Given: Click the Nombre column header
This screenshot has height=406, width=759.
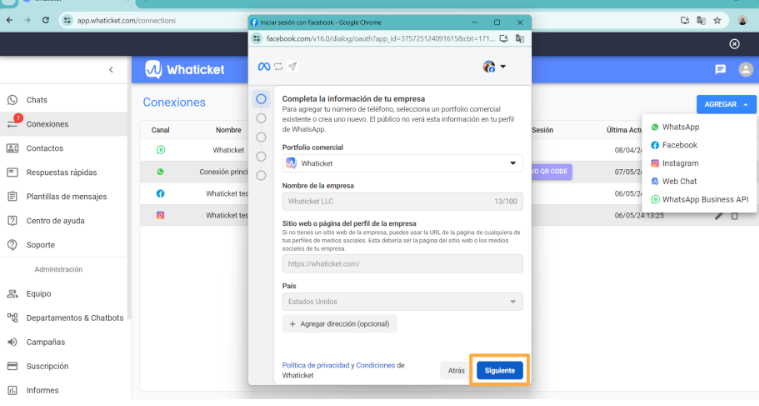Looking at the screenshot, I should tap(228, 130).
